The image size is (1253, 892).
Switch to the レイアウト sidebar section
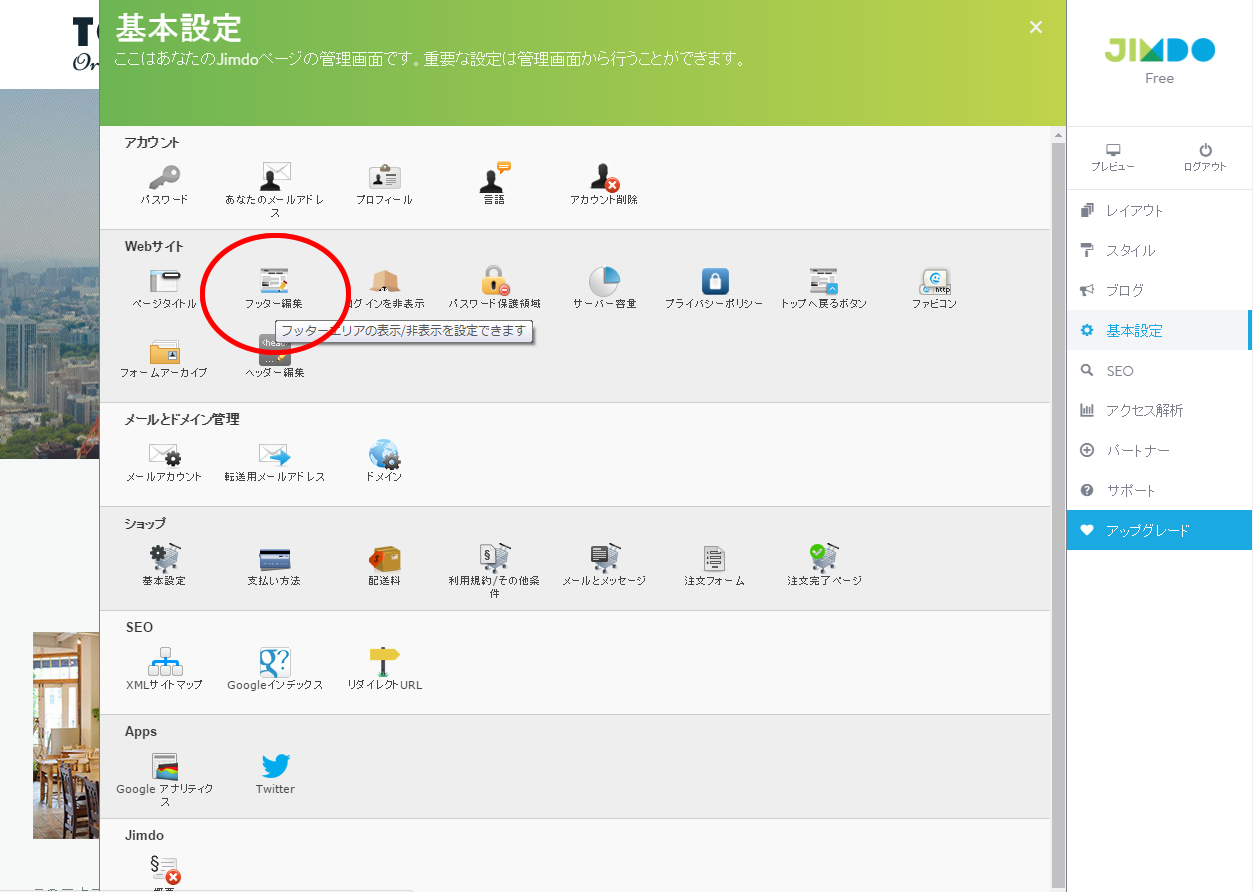click(1140, 210)
